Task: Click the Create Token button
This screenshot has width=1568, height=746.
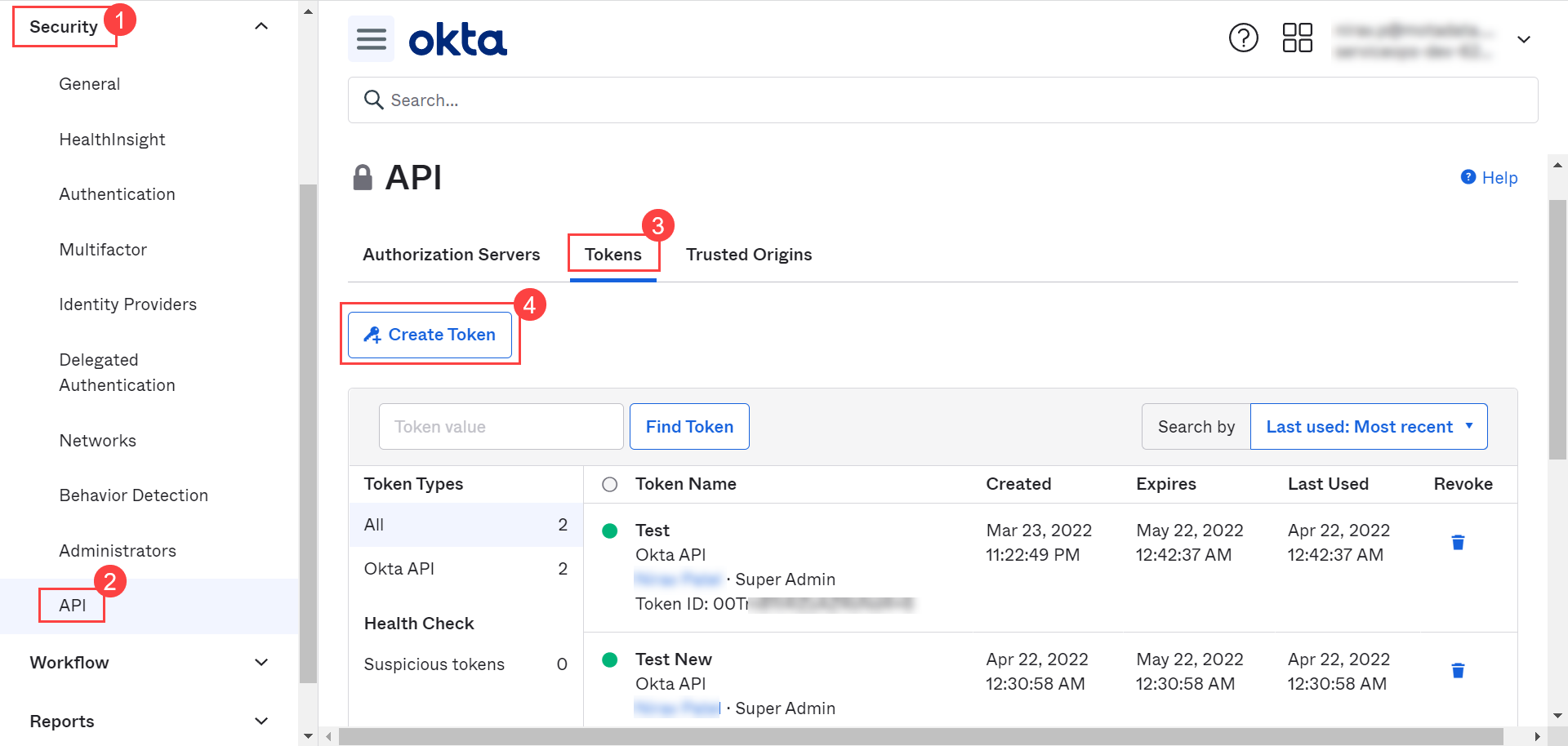Action: [x=430, y=335]
